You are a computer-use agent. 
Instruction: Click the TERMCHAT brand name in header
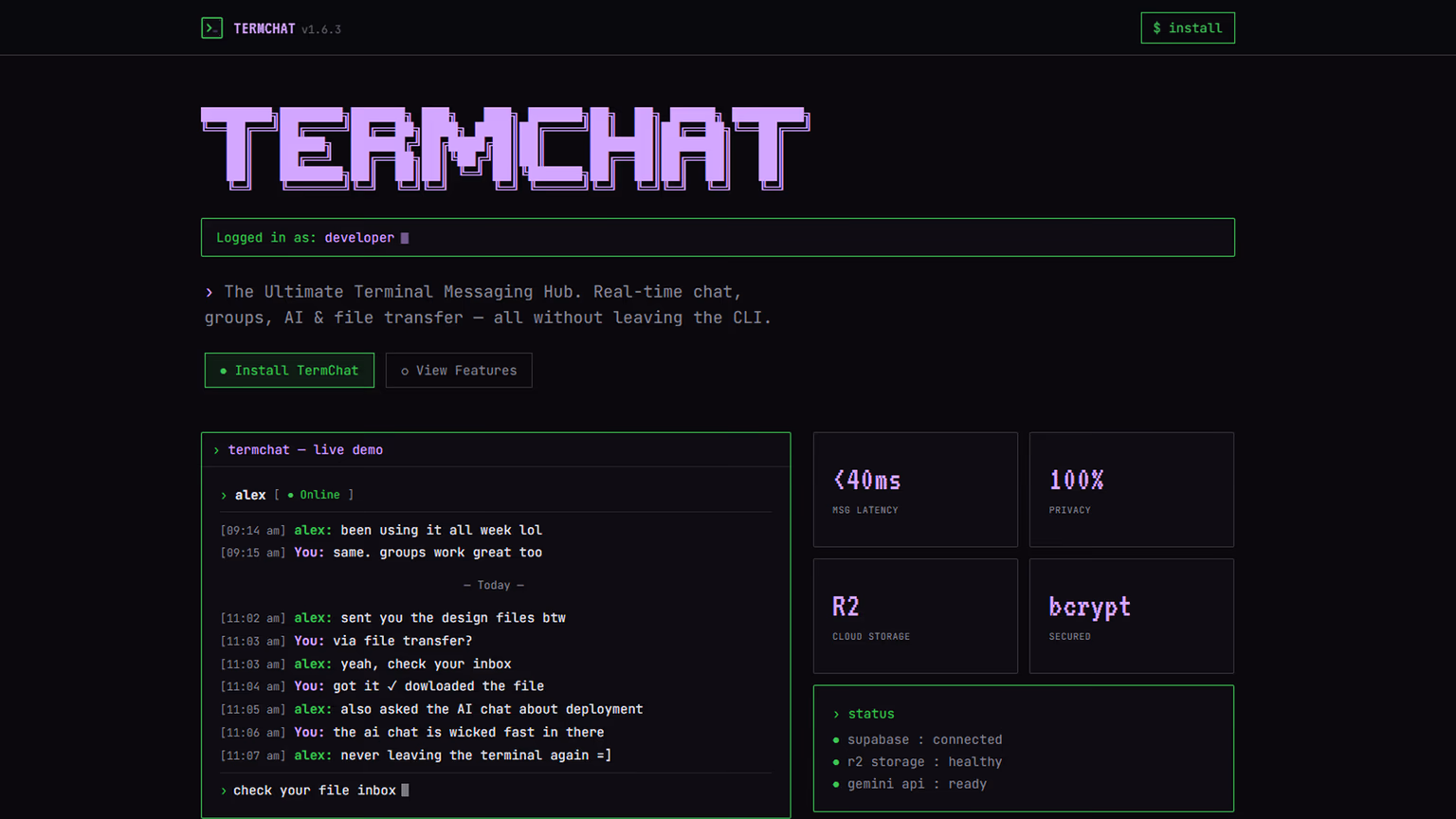tap(264, 28)
